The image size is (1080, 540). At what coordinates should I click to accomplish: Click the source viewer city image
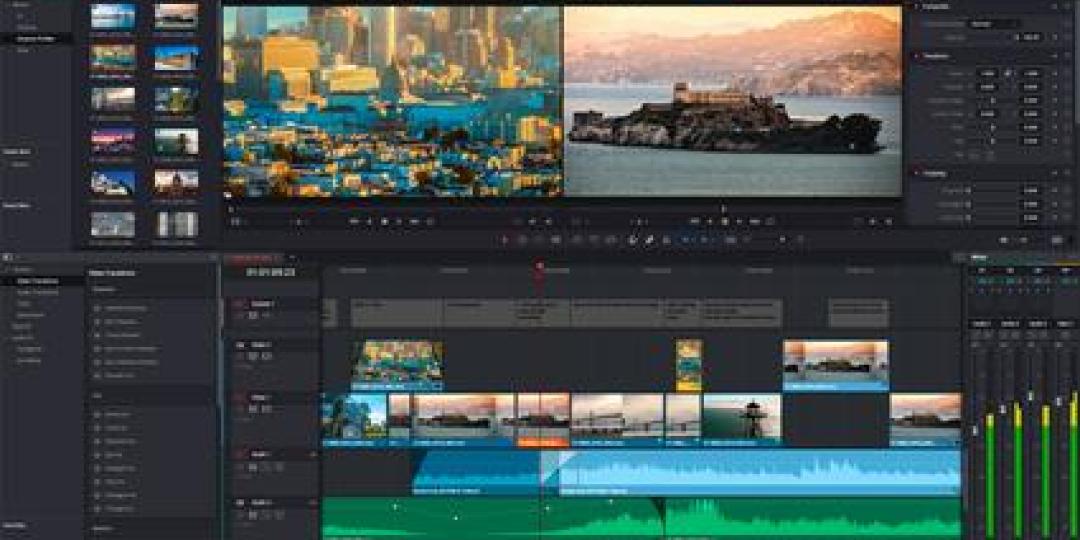coord(393,102)
